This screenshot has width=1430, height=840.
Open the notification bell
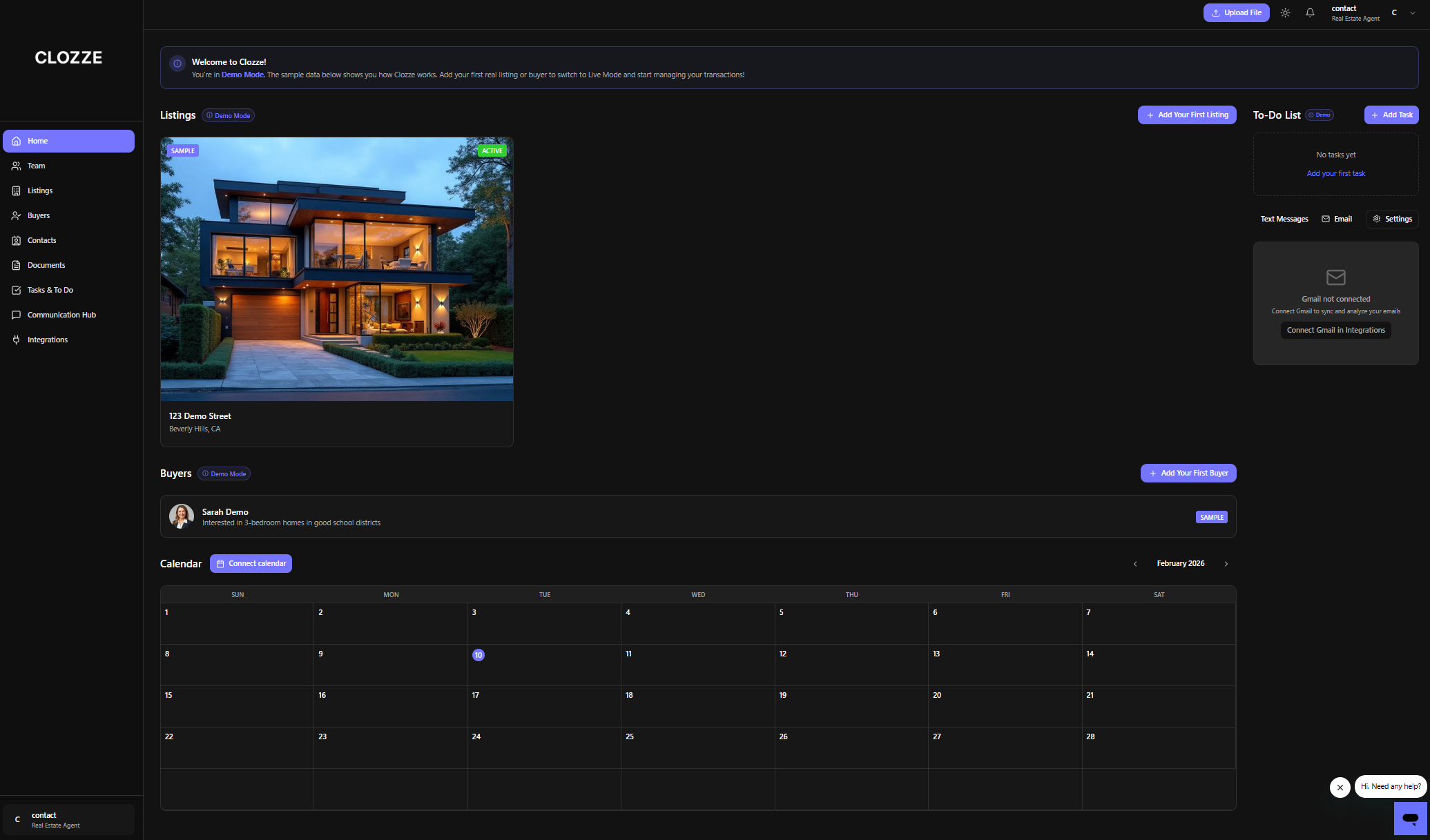(x=1310, y=12)
